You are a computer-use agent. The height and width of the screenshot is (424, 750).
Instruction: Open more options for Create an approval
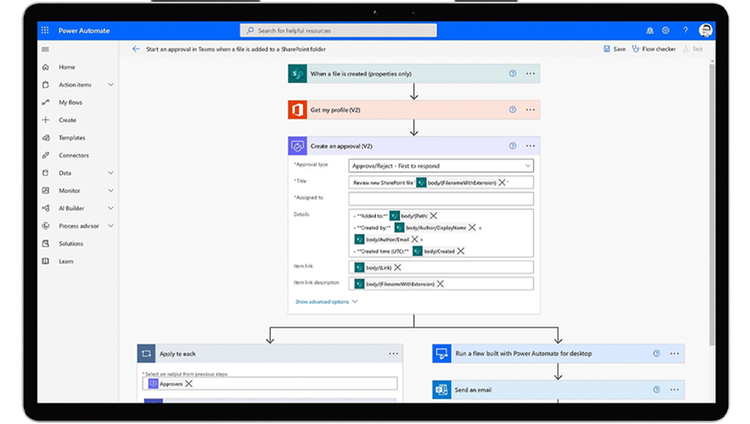530,146
